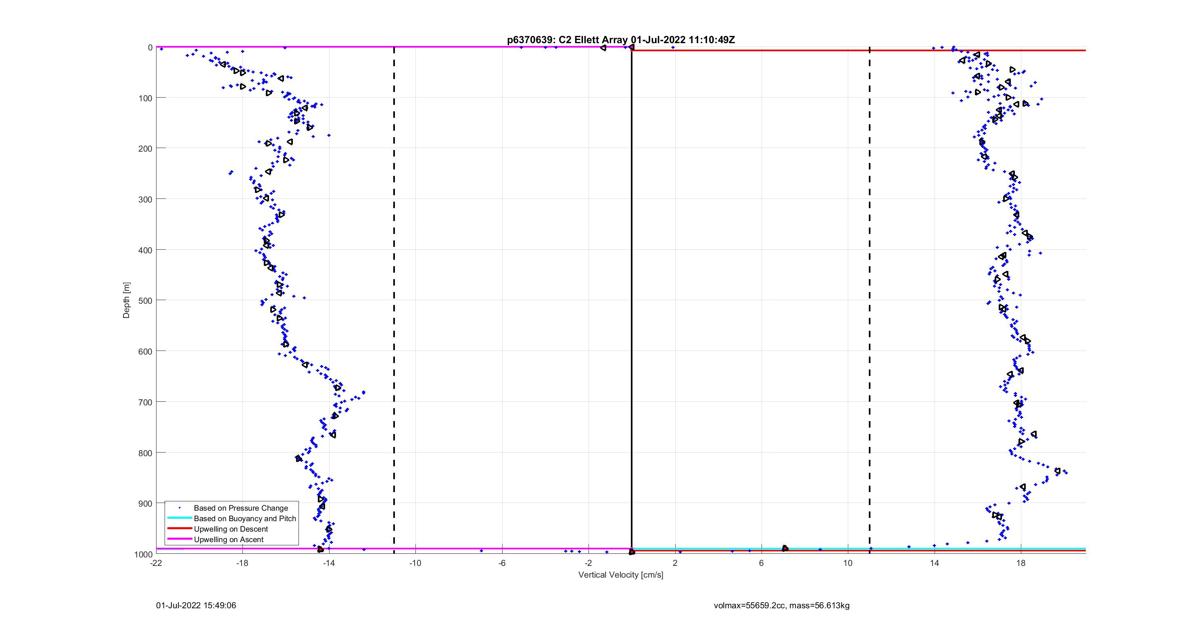Select the 'Depth [m]' y-axis label
1200x622 pixels.
pyautogui.click(x=127, y=300)
